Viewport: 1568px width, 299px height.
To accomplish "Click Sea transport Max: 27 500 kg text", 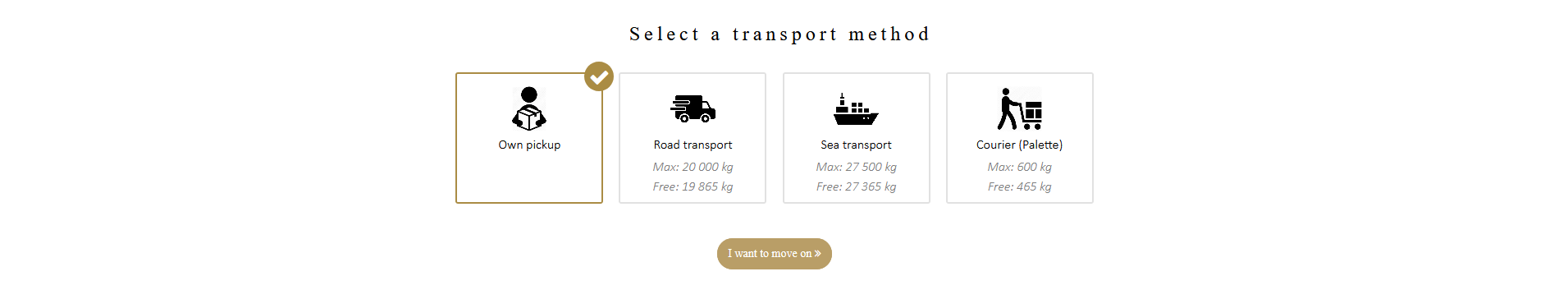I will click(856, 167).
